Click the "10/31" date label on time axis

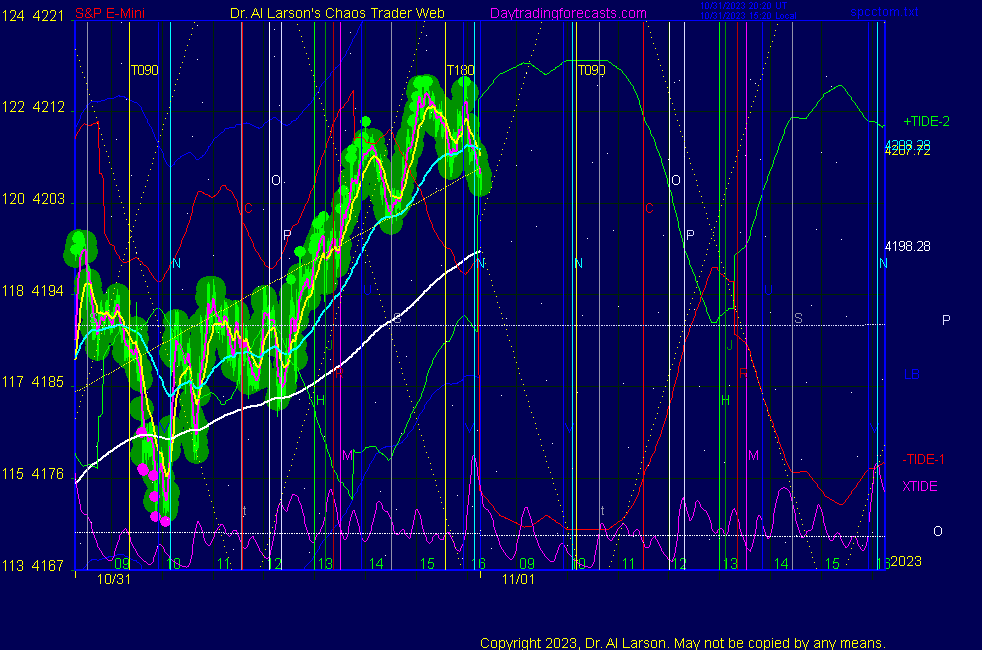114,579
